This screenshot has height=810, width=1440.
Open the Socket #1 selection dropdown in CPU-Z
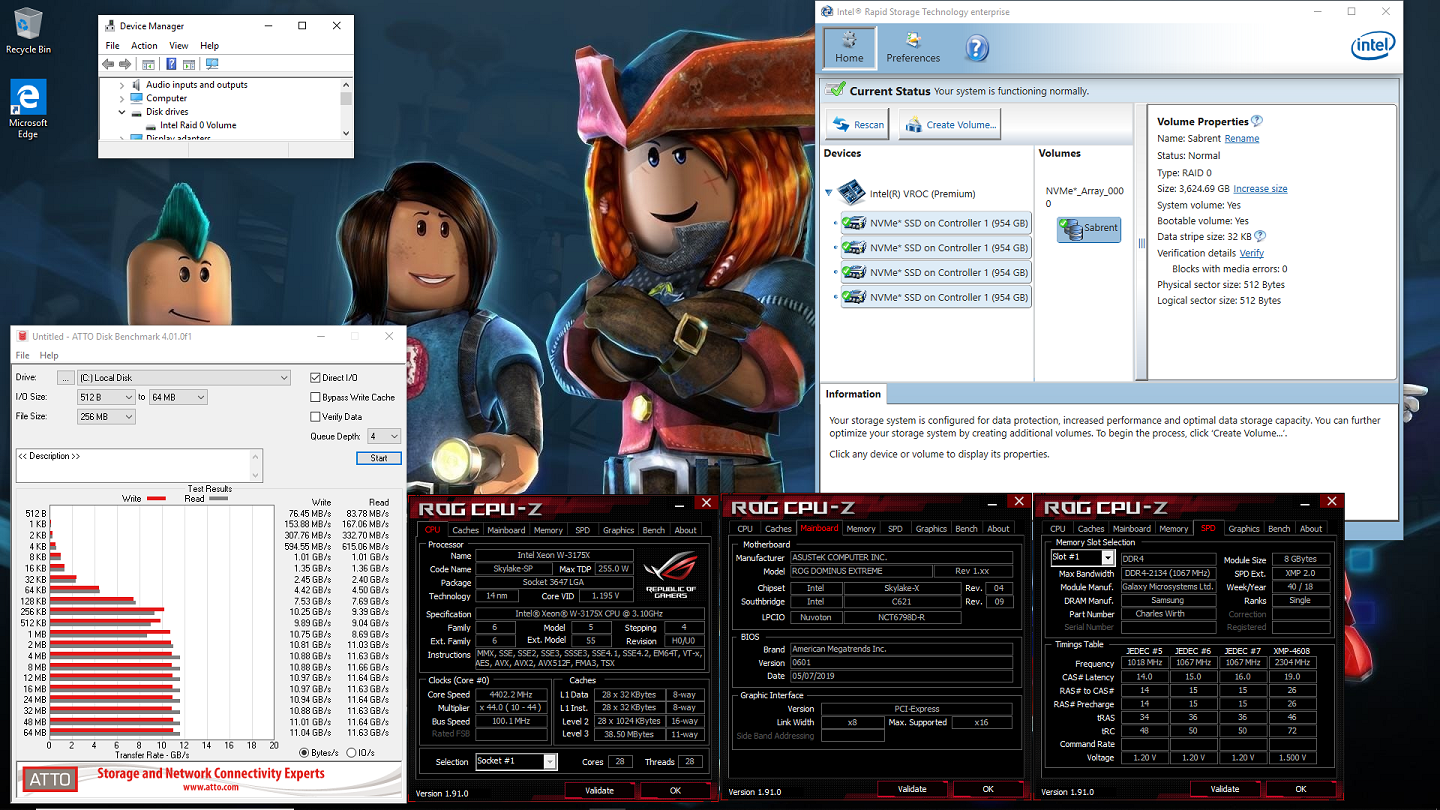click(516, 761)
